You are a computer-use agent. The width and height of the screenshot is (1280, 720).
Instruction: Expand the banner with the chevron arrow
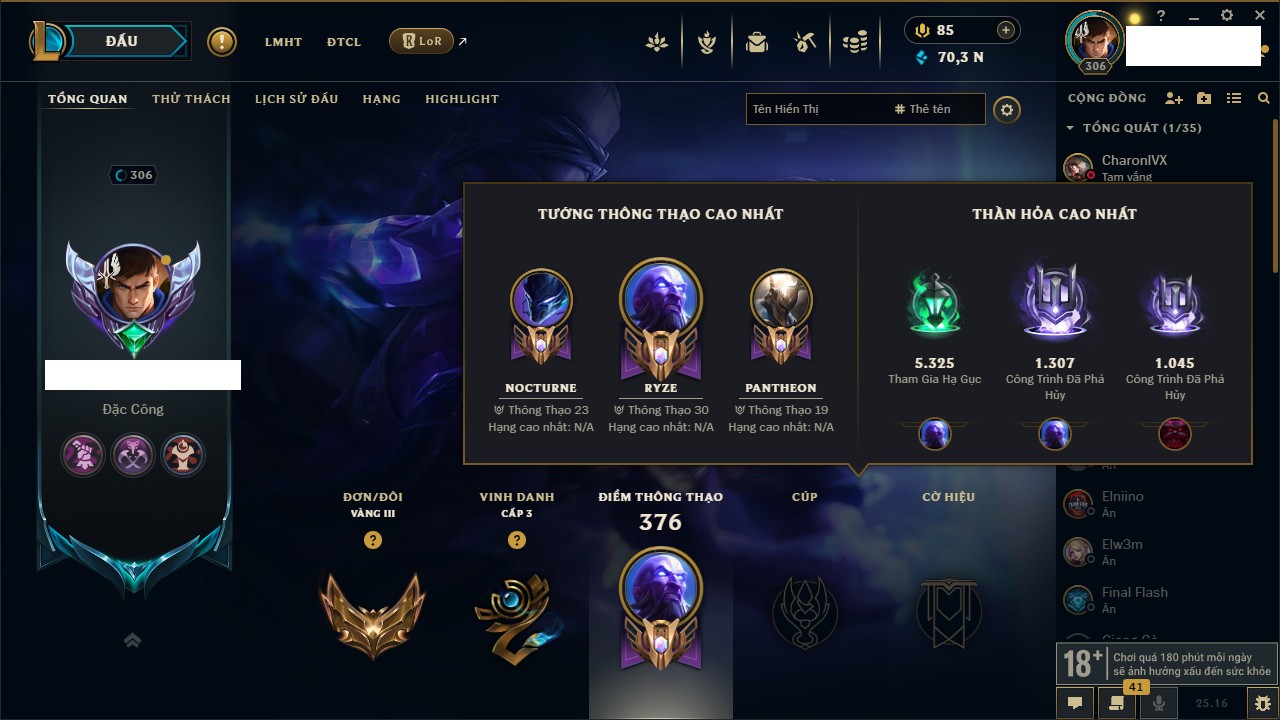point(133,641)
